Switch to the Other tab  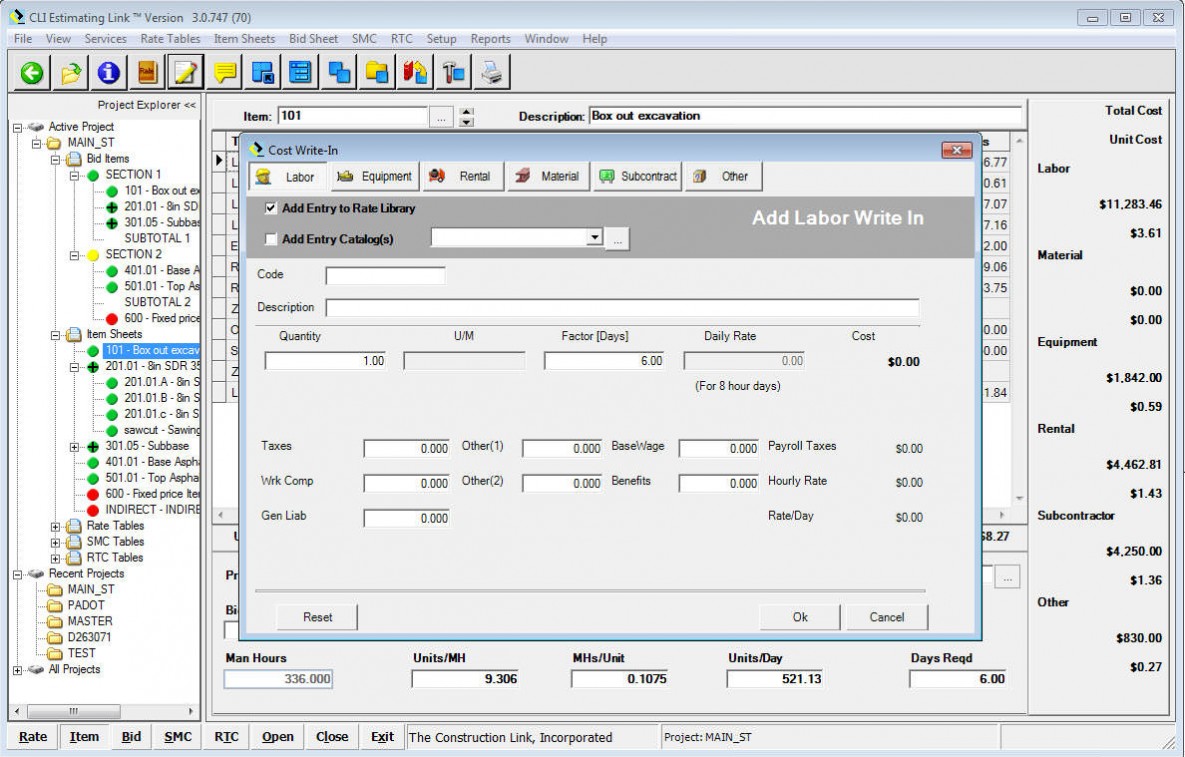click(723, 176)
